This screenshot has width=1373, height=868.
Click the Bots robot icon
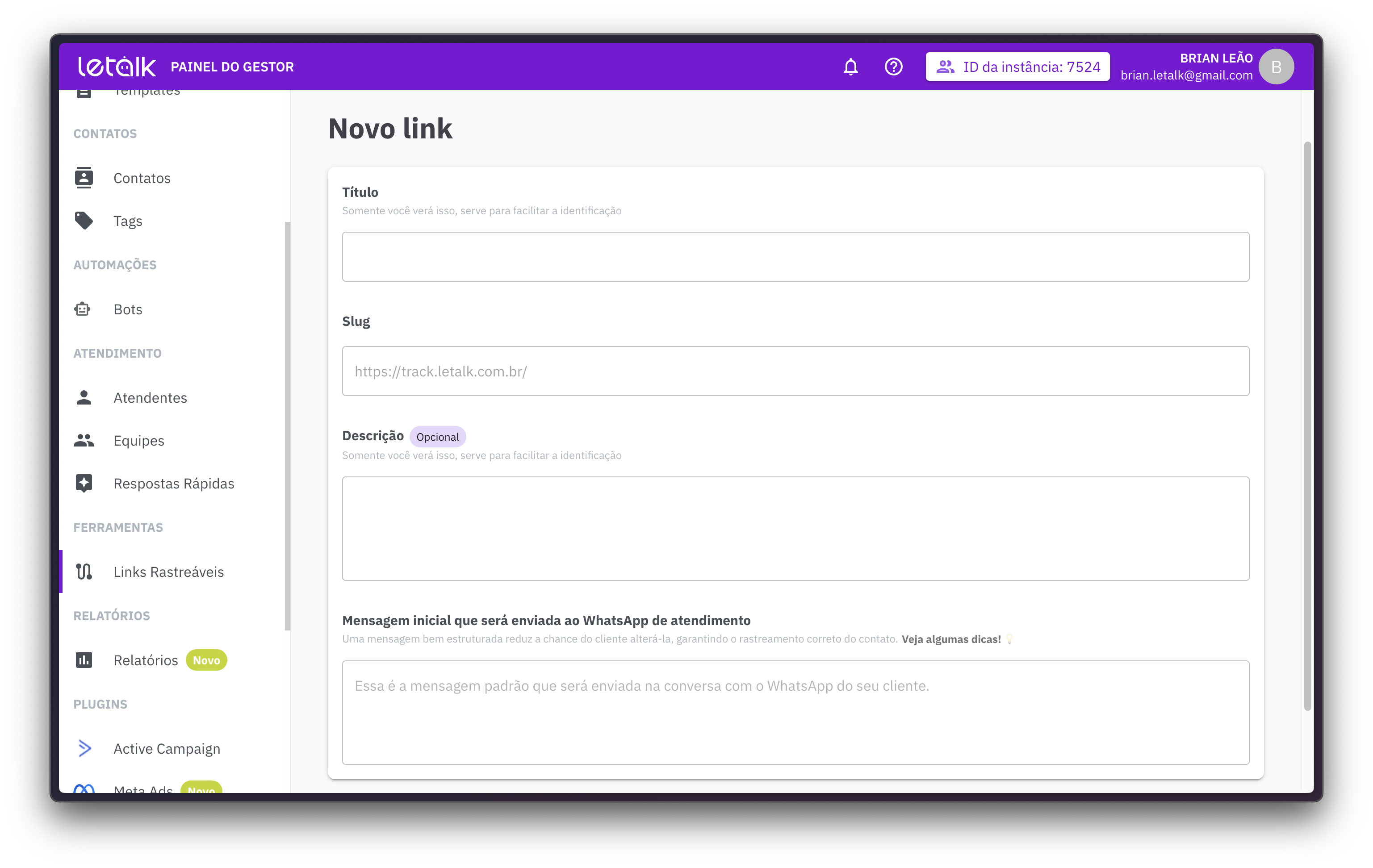83,309
